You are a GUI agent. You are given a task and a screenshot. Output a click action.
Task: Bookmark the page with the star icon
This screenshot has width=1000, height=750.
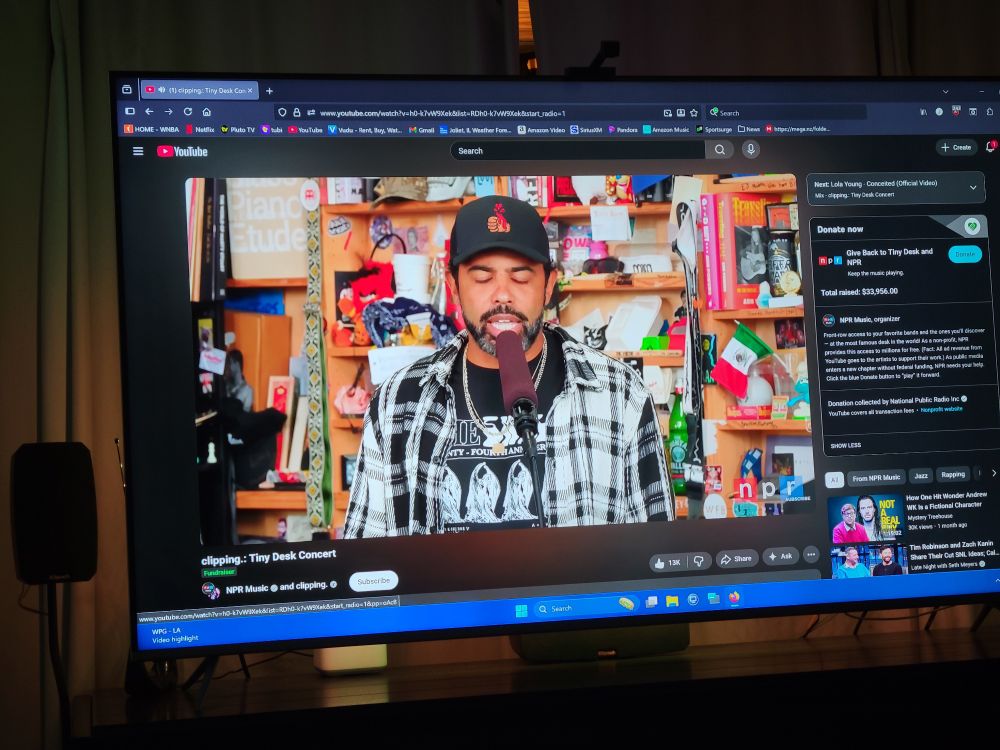pyautogui.click(x=692, y=114)
